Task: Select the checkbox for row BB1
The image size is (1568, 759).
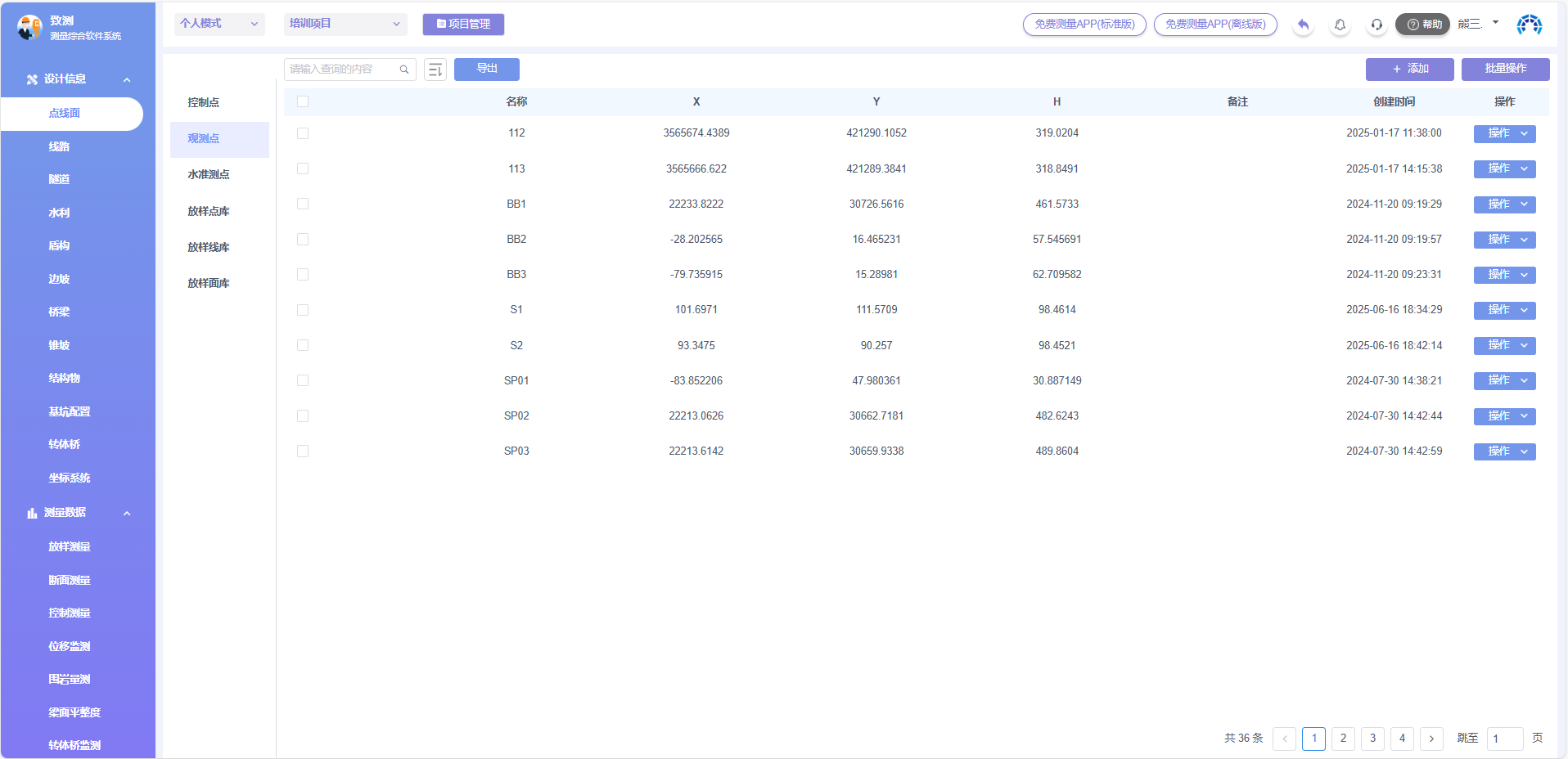Action: [x=303, y=204]
